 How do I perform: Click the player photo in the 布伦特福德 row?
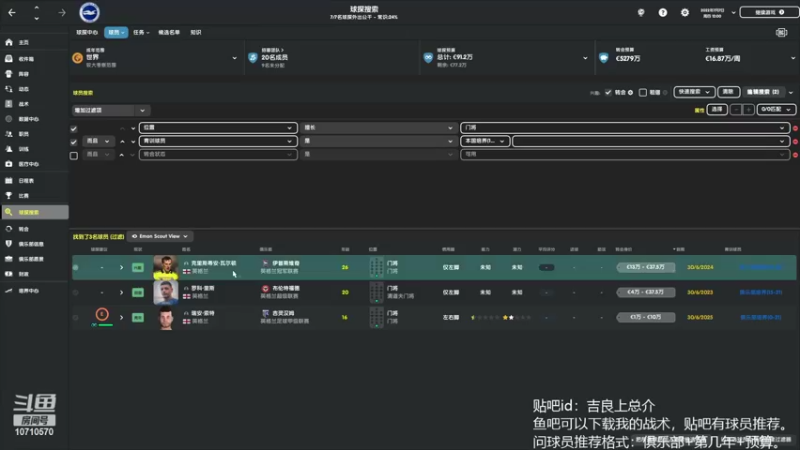(166, 292)
